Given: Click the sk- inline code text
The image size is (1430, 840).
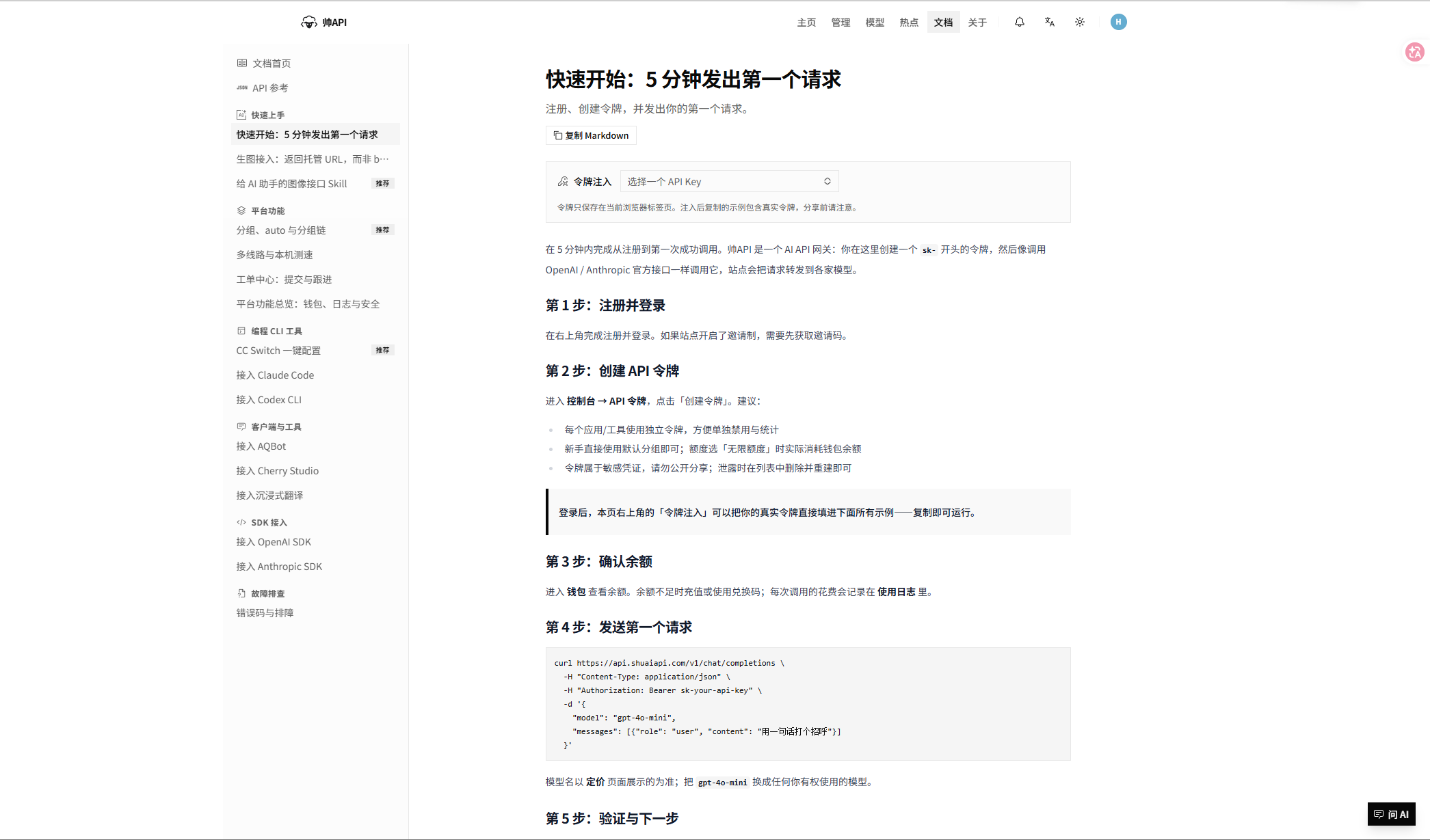Looking at the screenshot, I should (929, 250).
